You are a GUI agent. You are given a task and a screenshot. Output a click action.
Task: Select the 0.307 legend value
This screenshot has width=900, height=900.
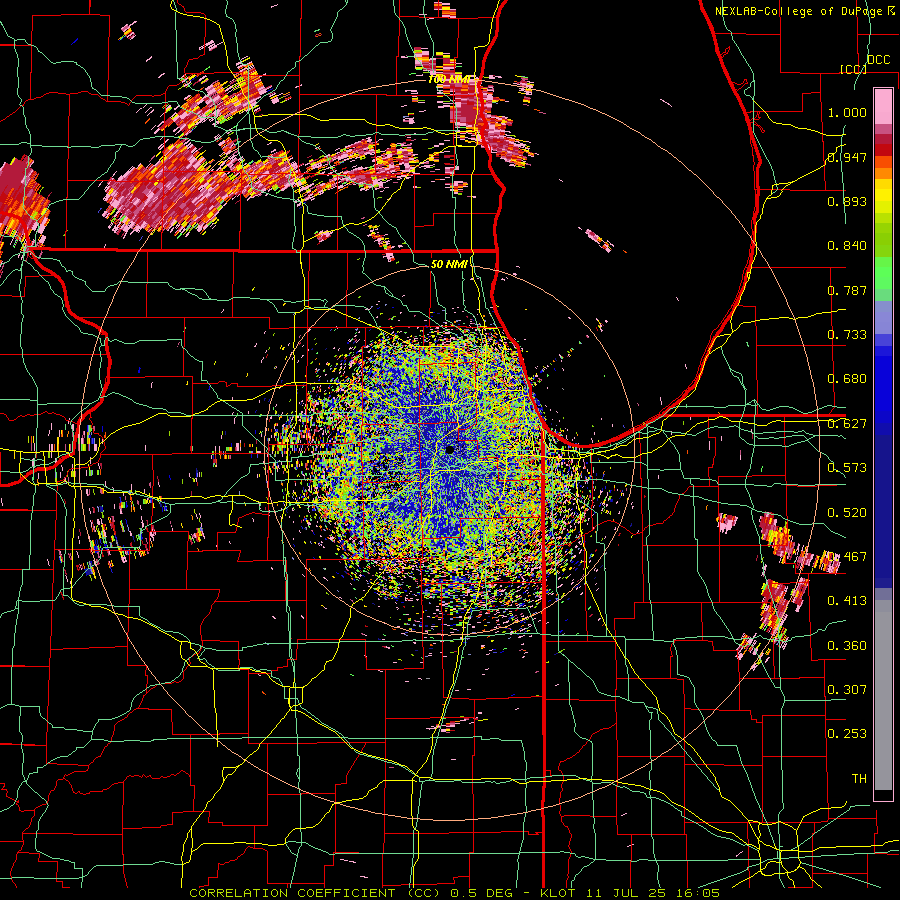click(847, 690)
